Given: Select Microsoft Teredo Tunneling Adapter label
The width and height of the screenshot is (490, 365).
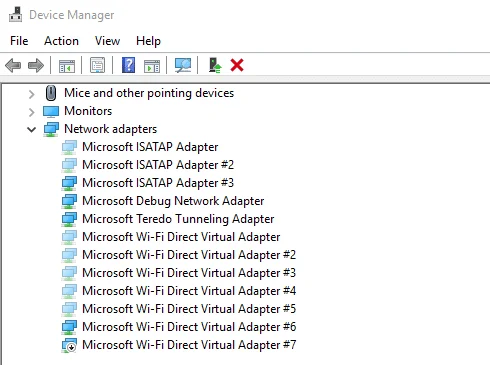Looking at the screenshot, I should tap(178, 219).
